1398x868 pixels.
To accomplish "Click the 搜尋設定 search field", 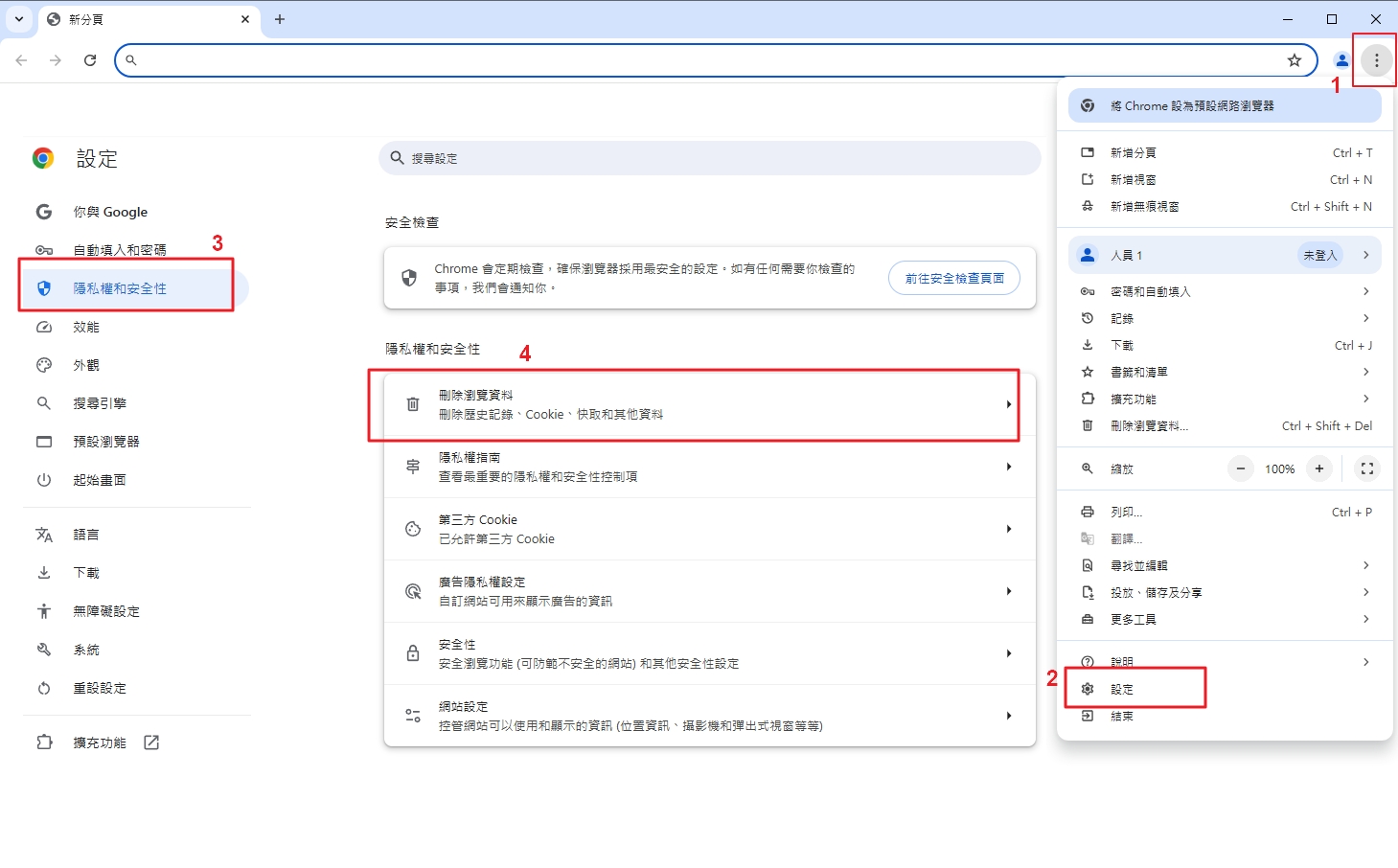I will click(709, 158).
